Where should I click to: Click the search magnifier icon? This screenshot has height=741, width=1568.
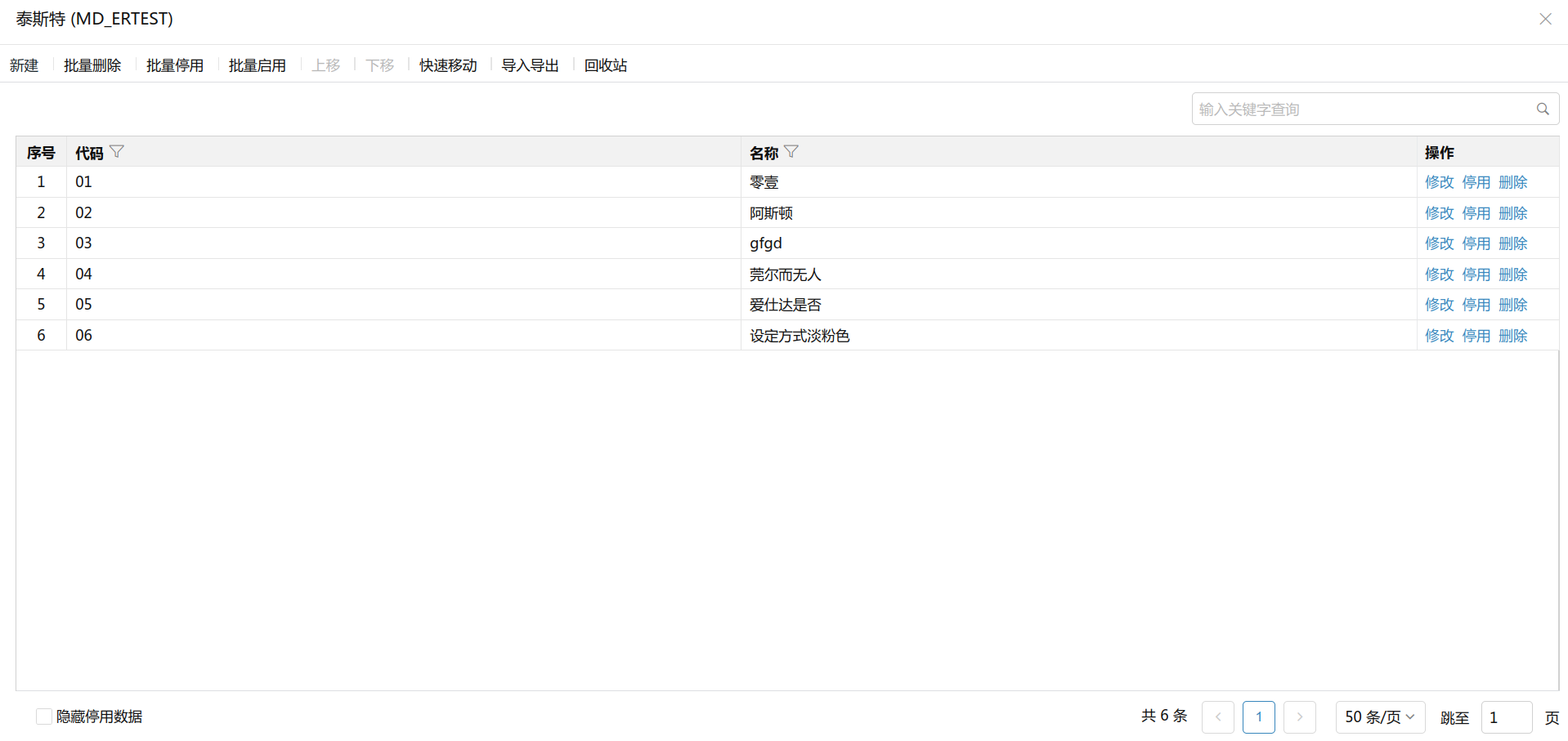(1542, 109)
